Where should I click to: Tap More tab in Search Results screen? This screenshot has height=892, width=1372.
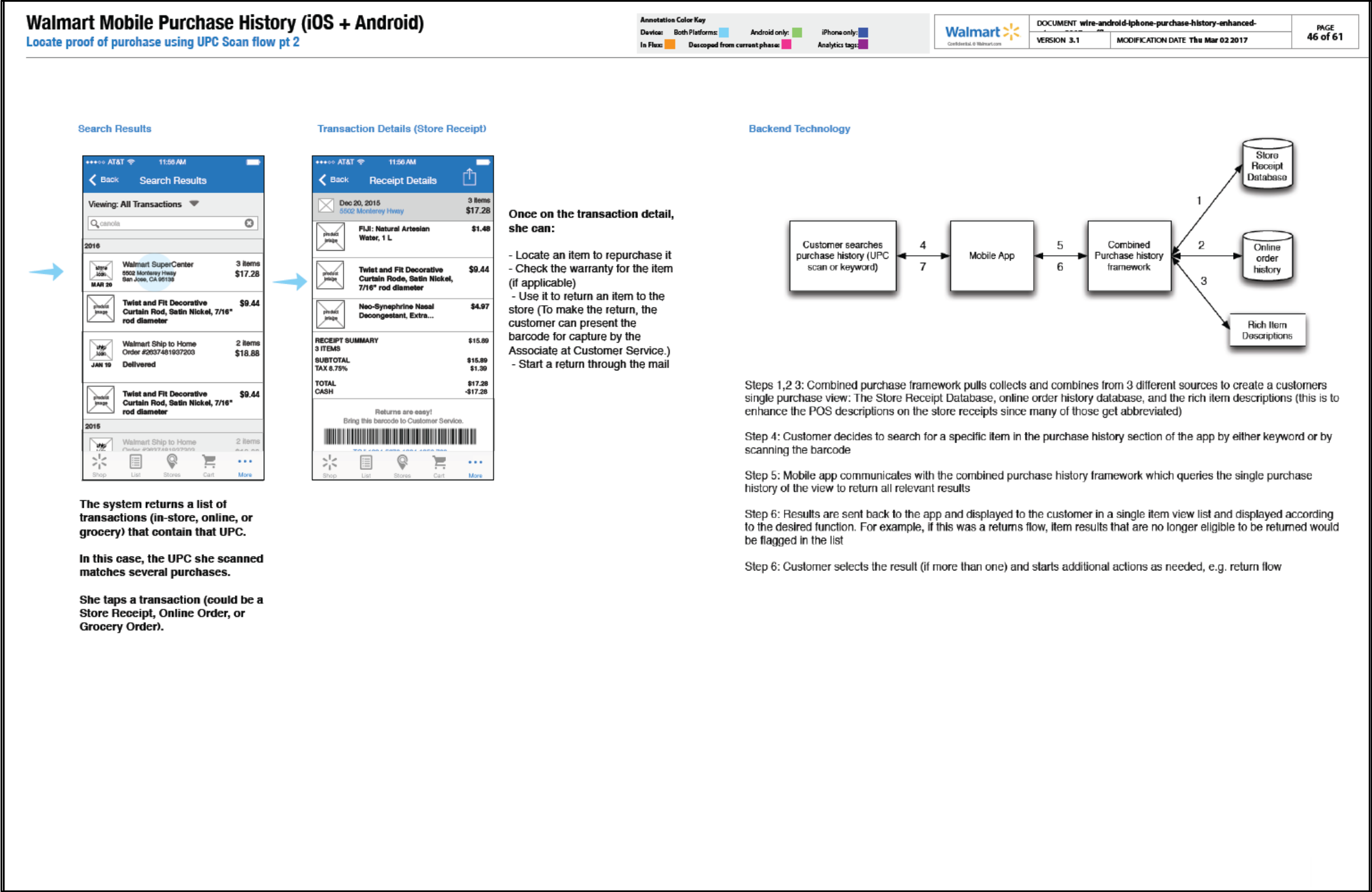[x=245, y=465]
